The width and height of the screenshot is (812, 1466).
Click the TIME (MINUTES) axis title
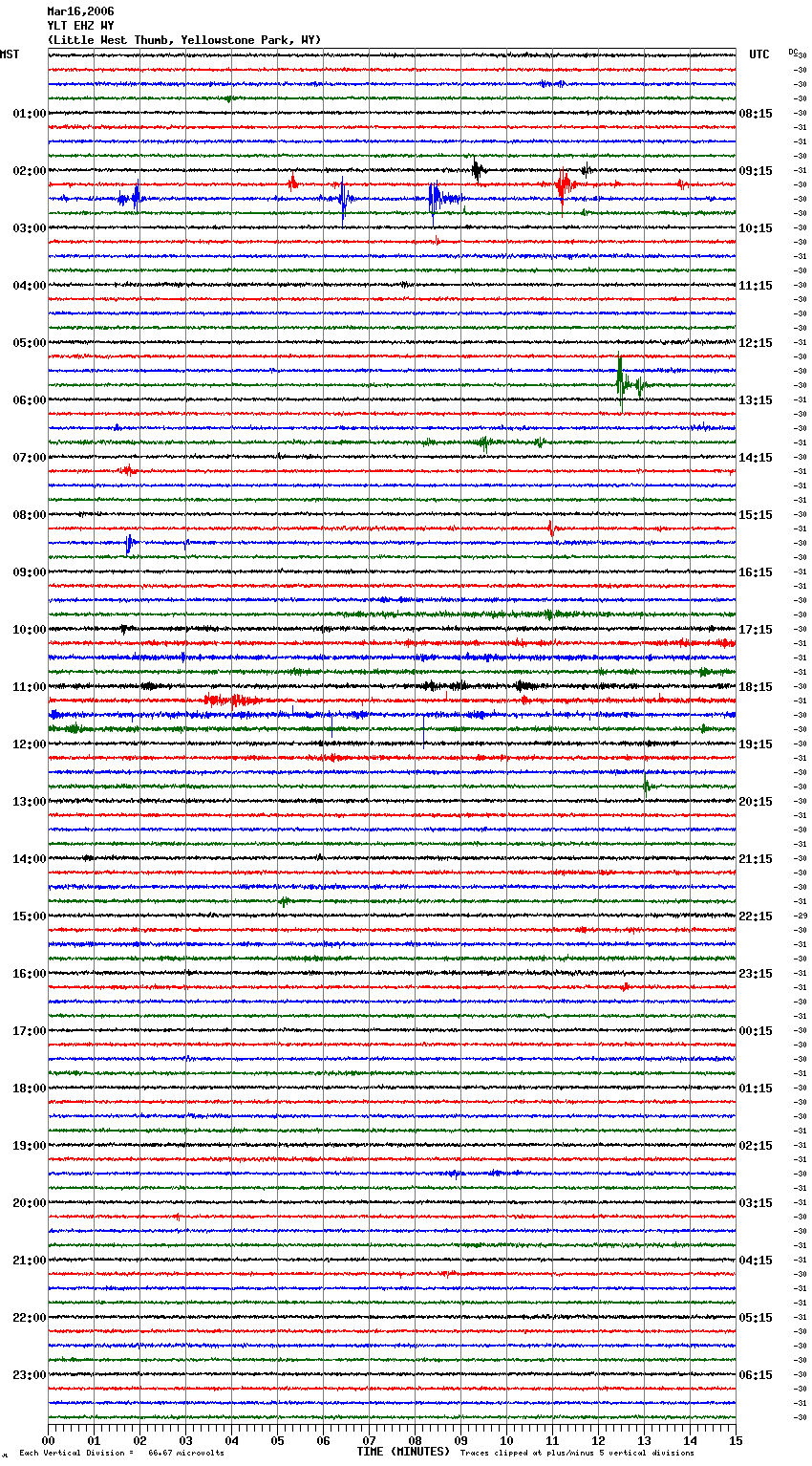[x=403, y=1452]
